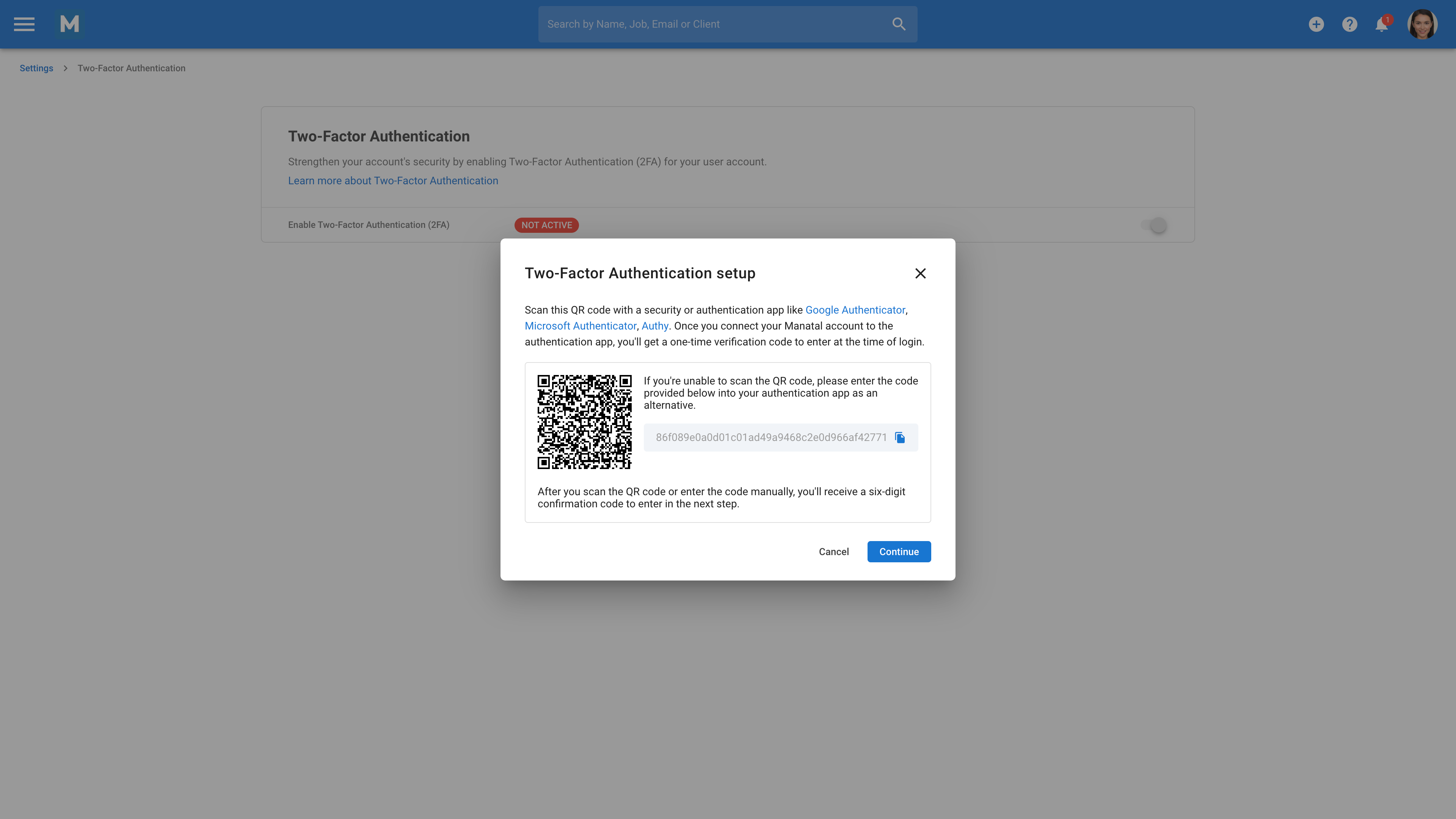Toggle Enable Two-Factor Authentication switch
Image resolution: width=1456 pixels, height=819 pixels.
(x=1154, y=225)
